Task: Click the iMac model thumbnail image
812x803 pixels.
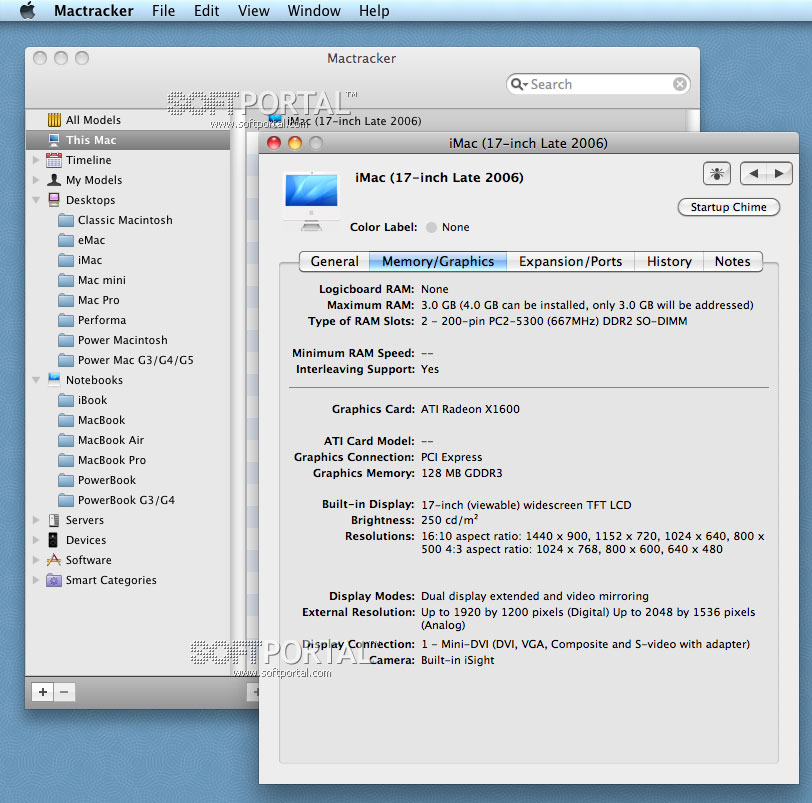Action: 311,201
